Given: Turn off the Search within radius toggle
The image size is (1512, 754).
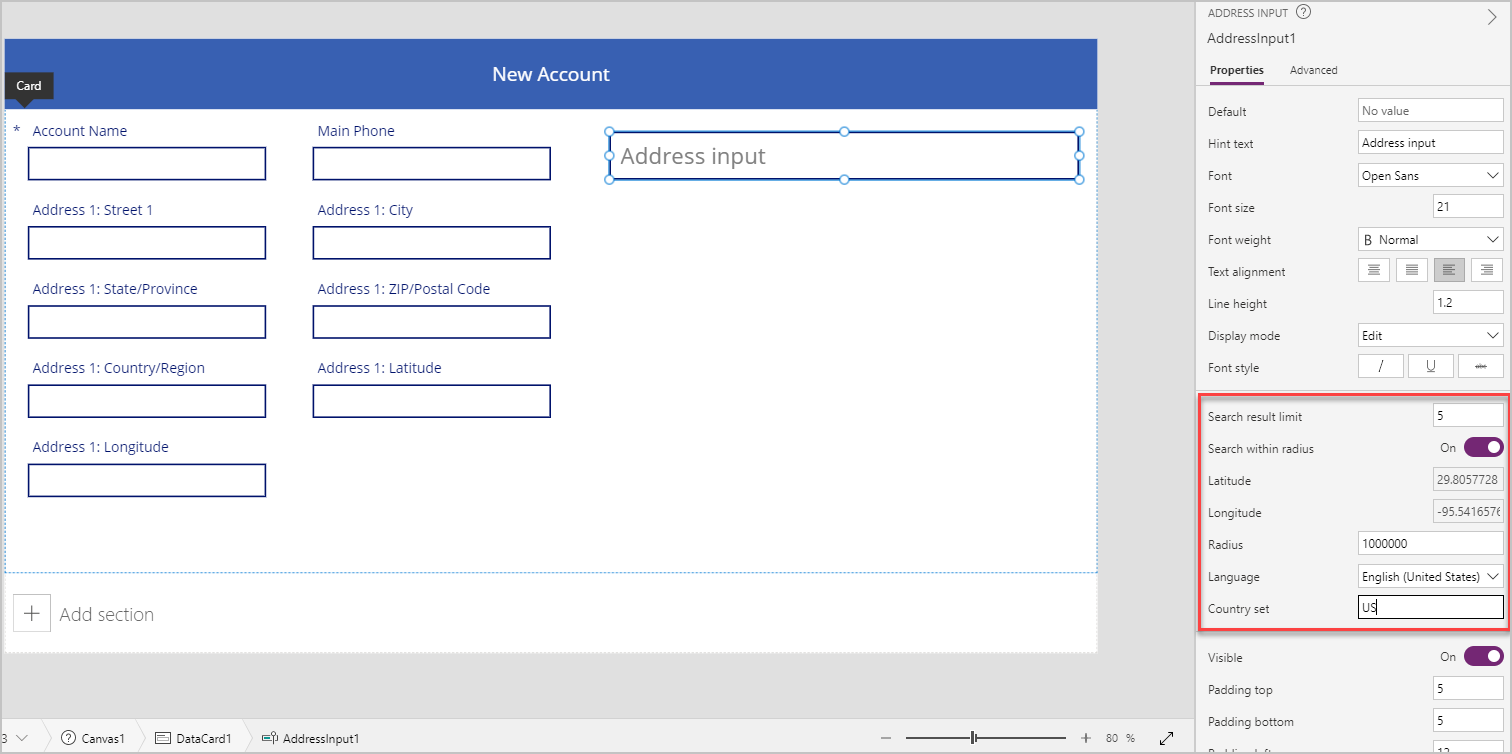Looking at the screenshot, I should tap(1483, 447).
